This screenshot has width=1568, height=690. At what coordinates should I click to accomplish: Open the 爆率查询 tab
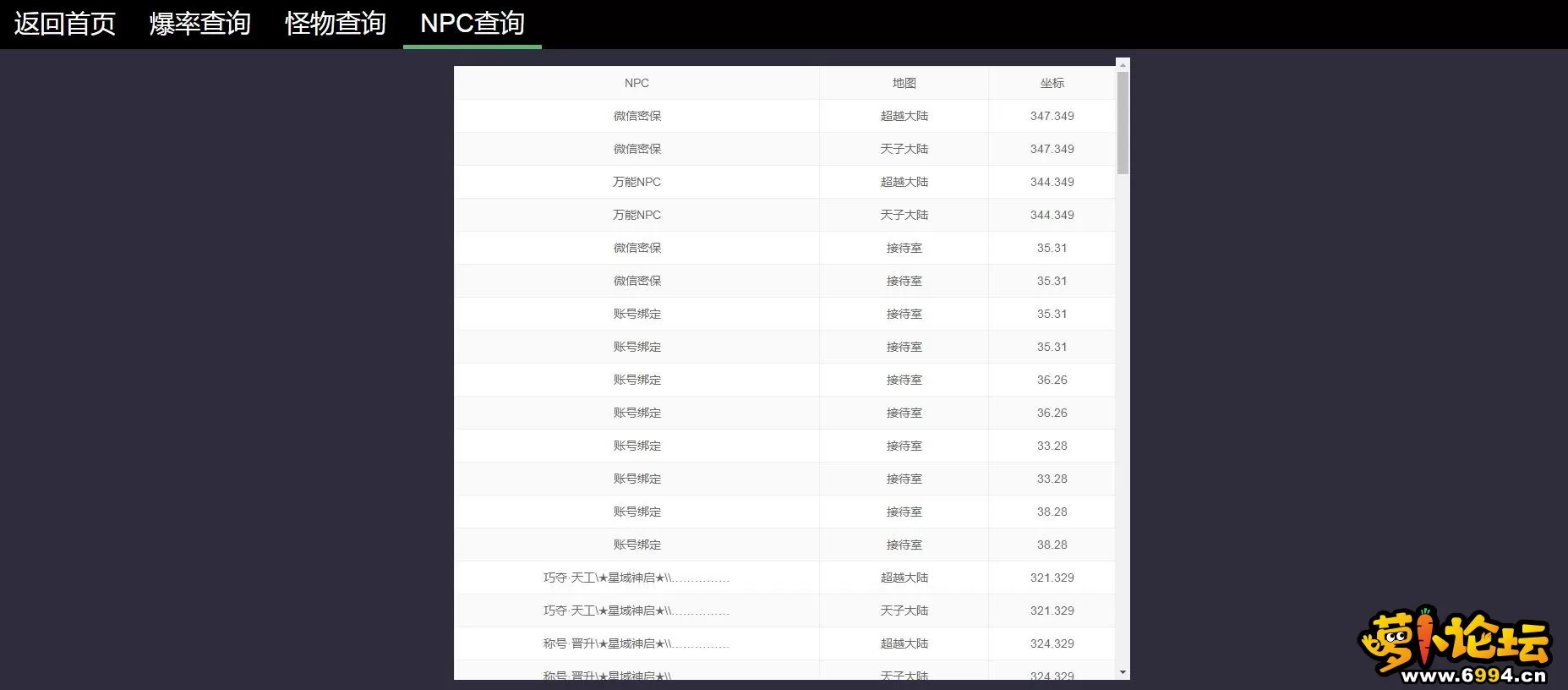click(200, 24)
